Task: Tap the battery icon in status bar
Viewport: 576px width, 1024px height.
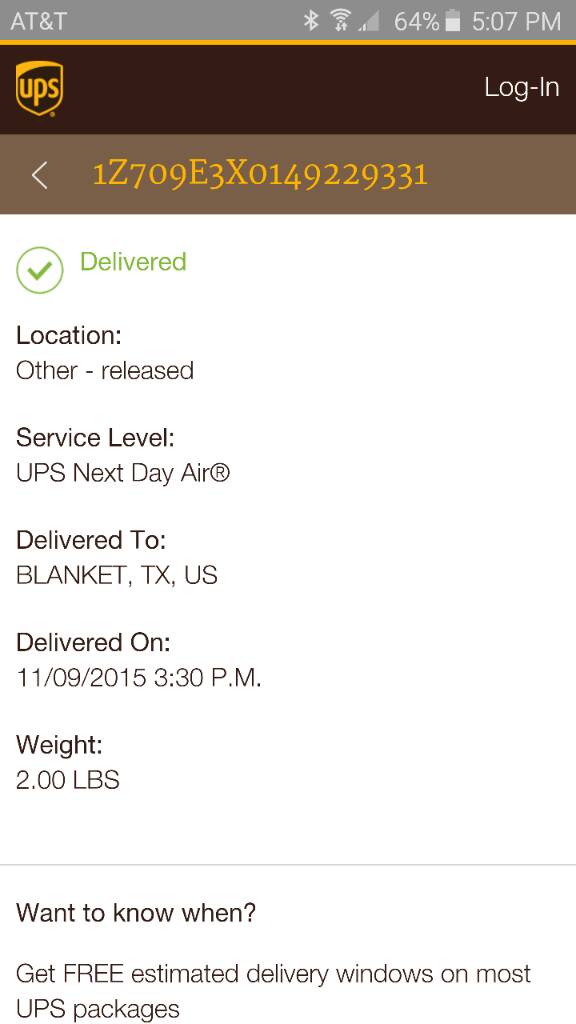Action: tap(453, 22)
